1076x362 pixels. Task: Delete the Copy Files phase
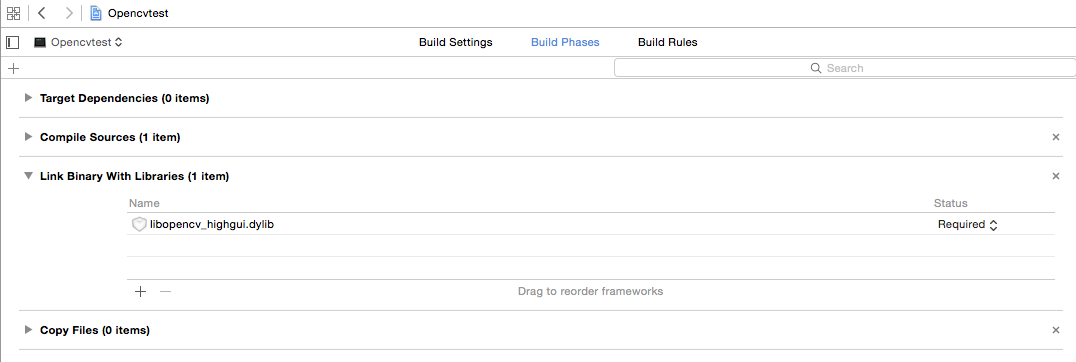[1056, 330]
